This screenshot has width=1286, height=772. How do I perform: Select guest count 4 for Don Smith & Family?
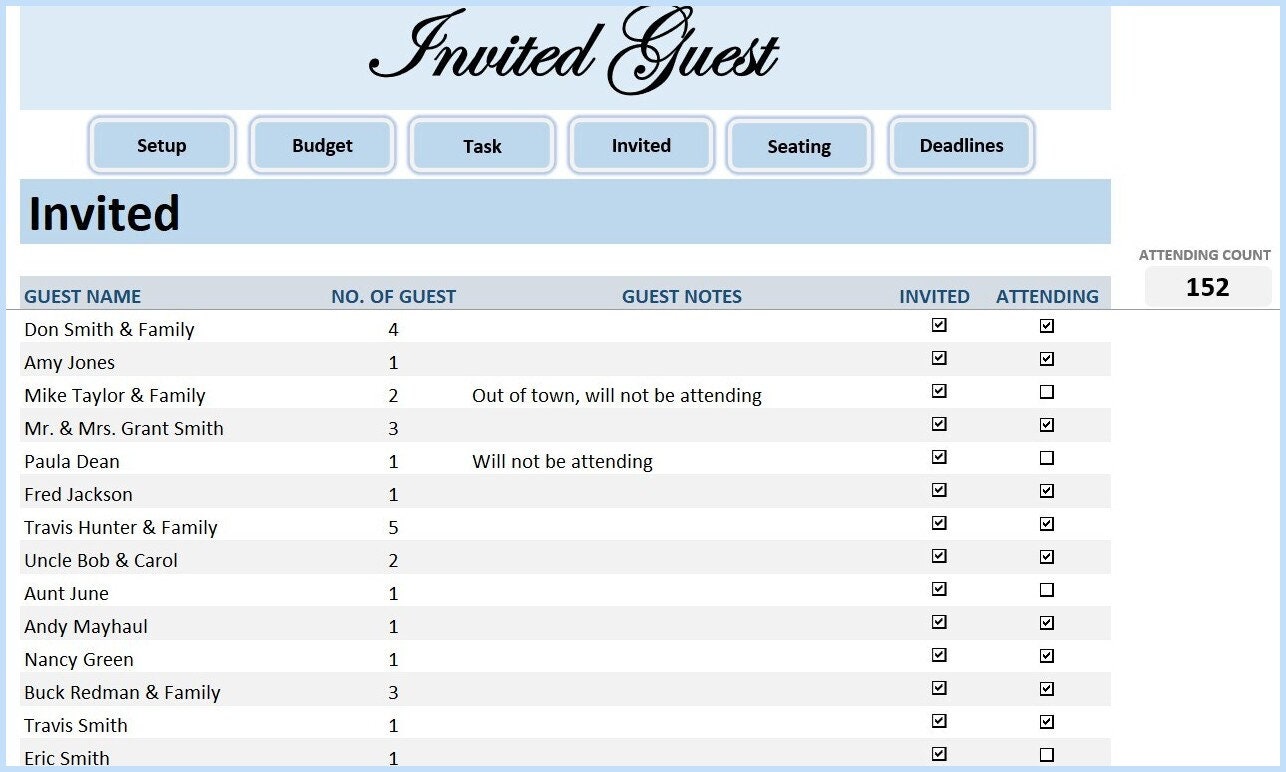point(393,330)
